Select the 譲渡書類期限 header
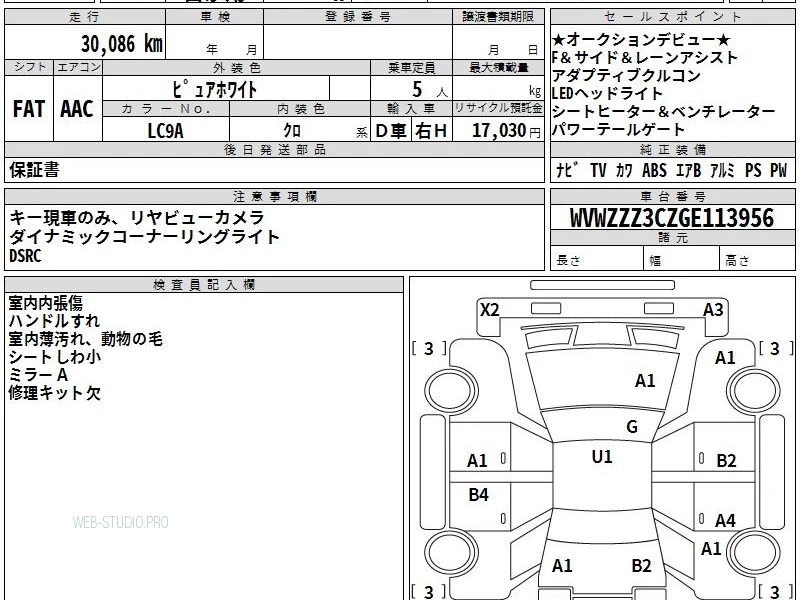Image resolution: width=800 pixels, height=600 pixels. coord(498,17)
